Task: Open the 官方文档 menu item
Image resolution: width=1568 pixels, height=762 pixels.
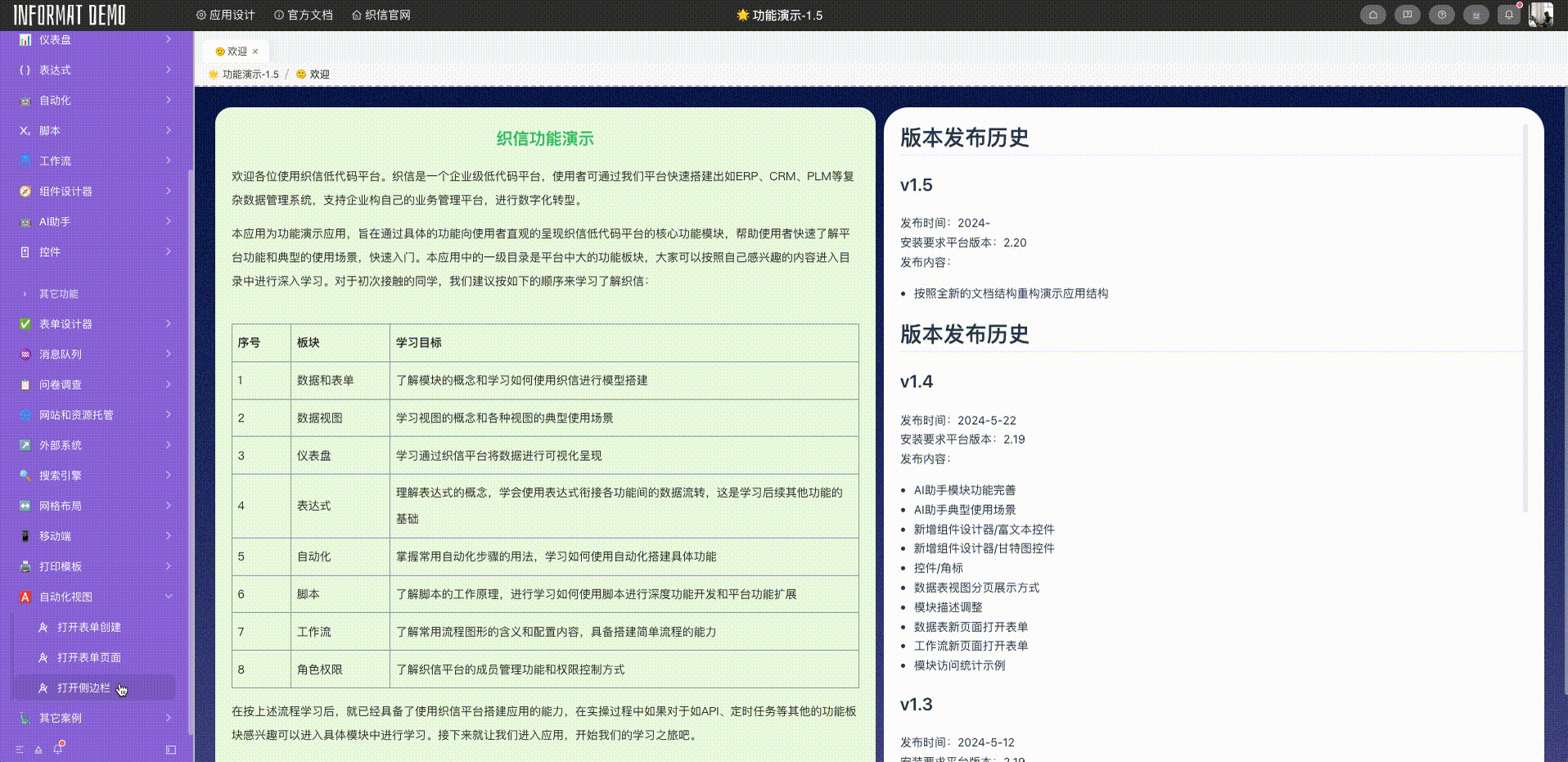Action: click(x=304, y=14)
